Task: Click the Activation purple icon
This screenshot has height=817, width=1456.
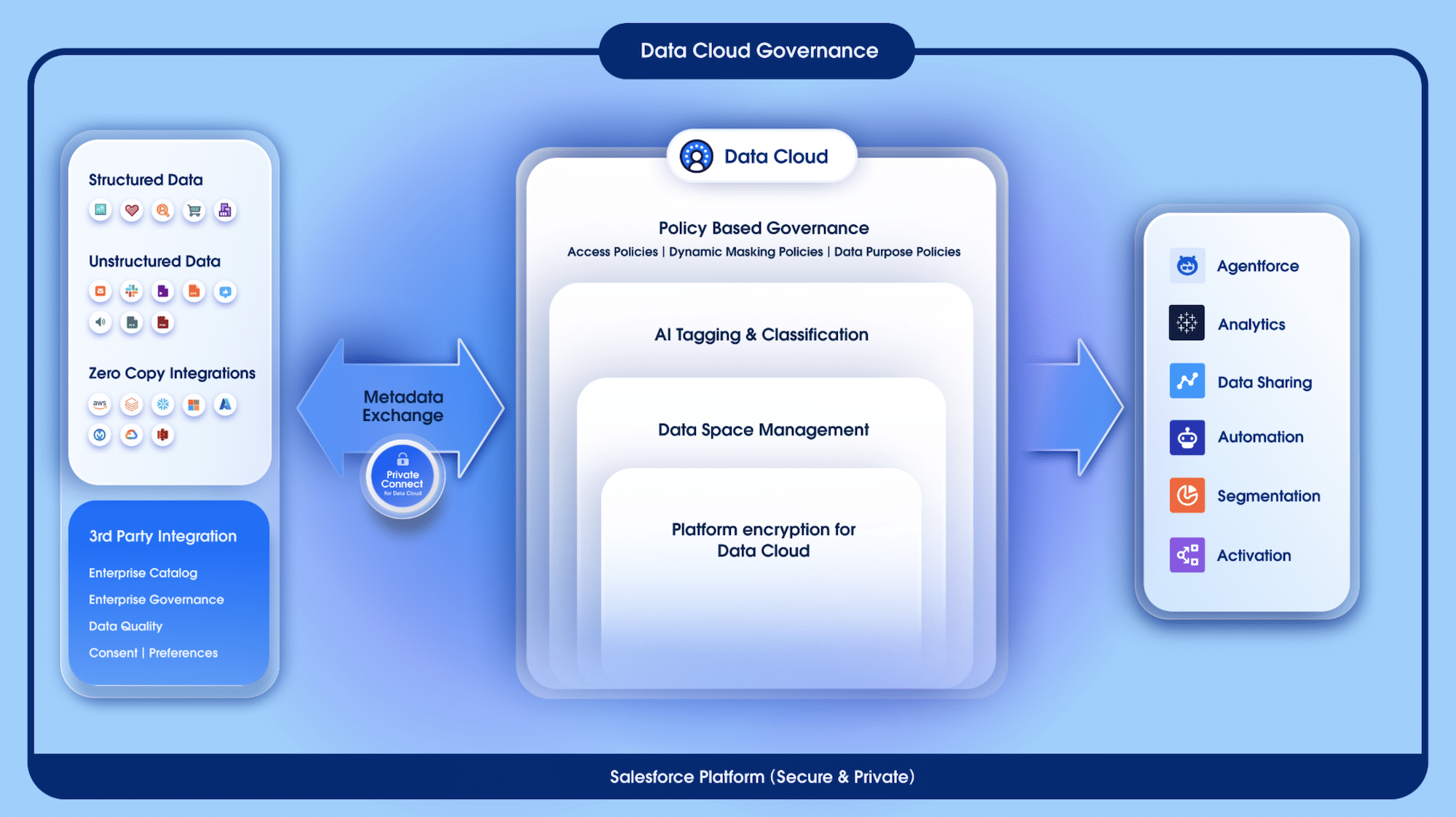Action: pyautogui.click(x=1187, y=555)
